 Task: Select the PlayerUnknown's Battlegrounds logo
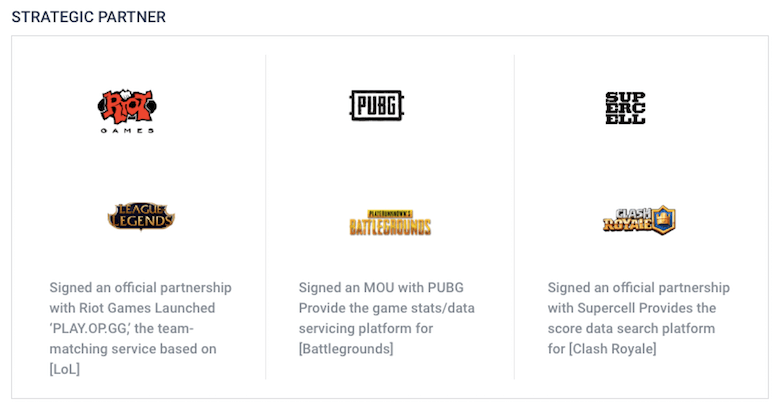[390, 222]
